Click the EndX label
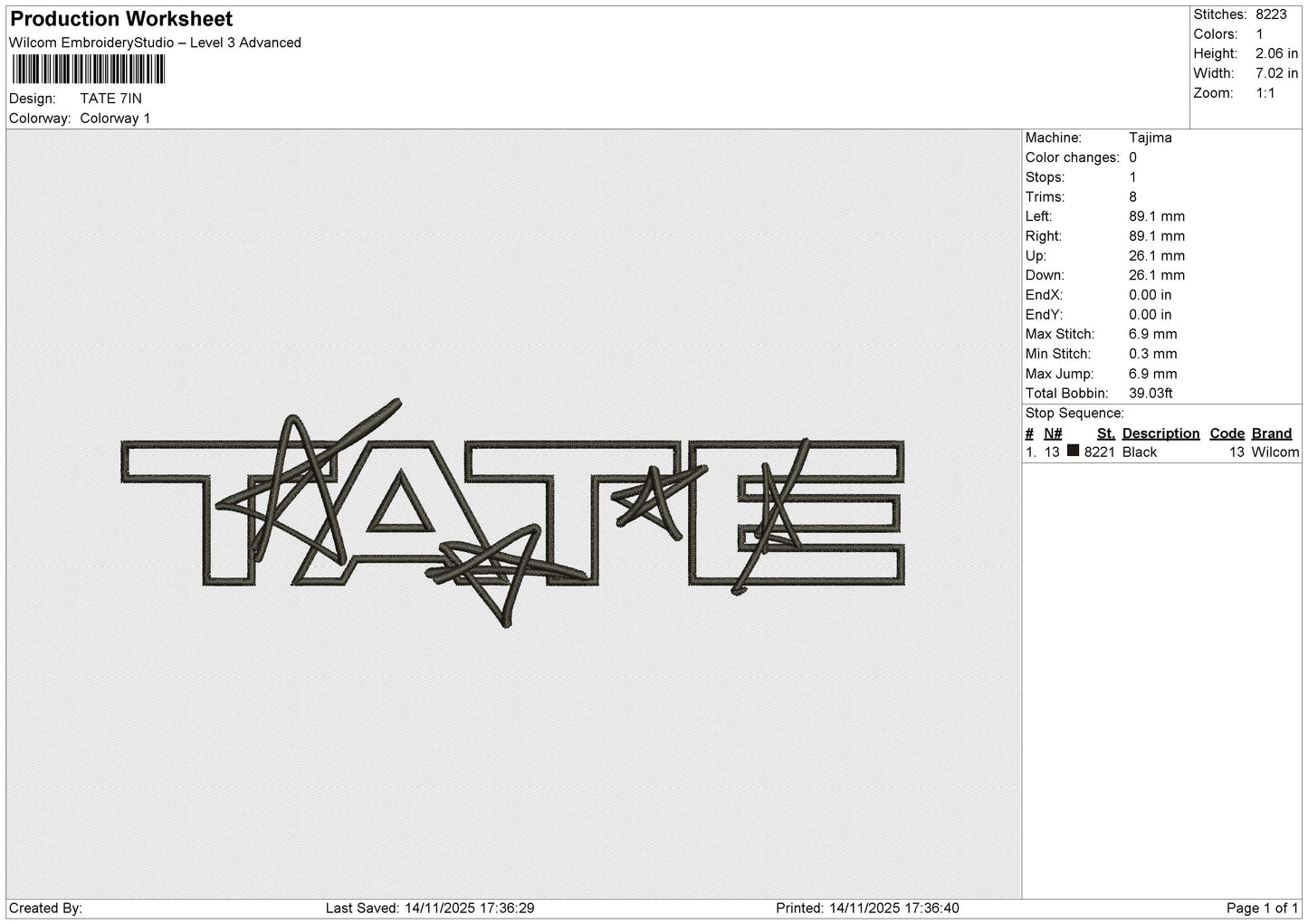The image size is (1308, 924). pyautogui.click(x=1044, y=295)
